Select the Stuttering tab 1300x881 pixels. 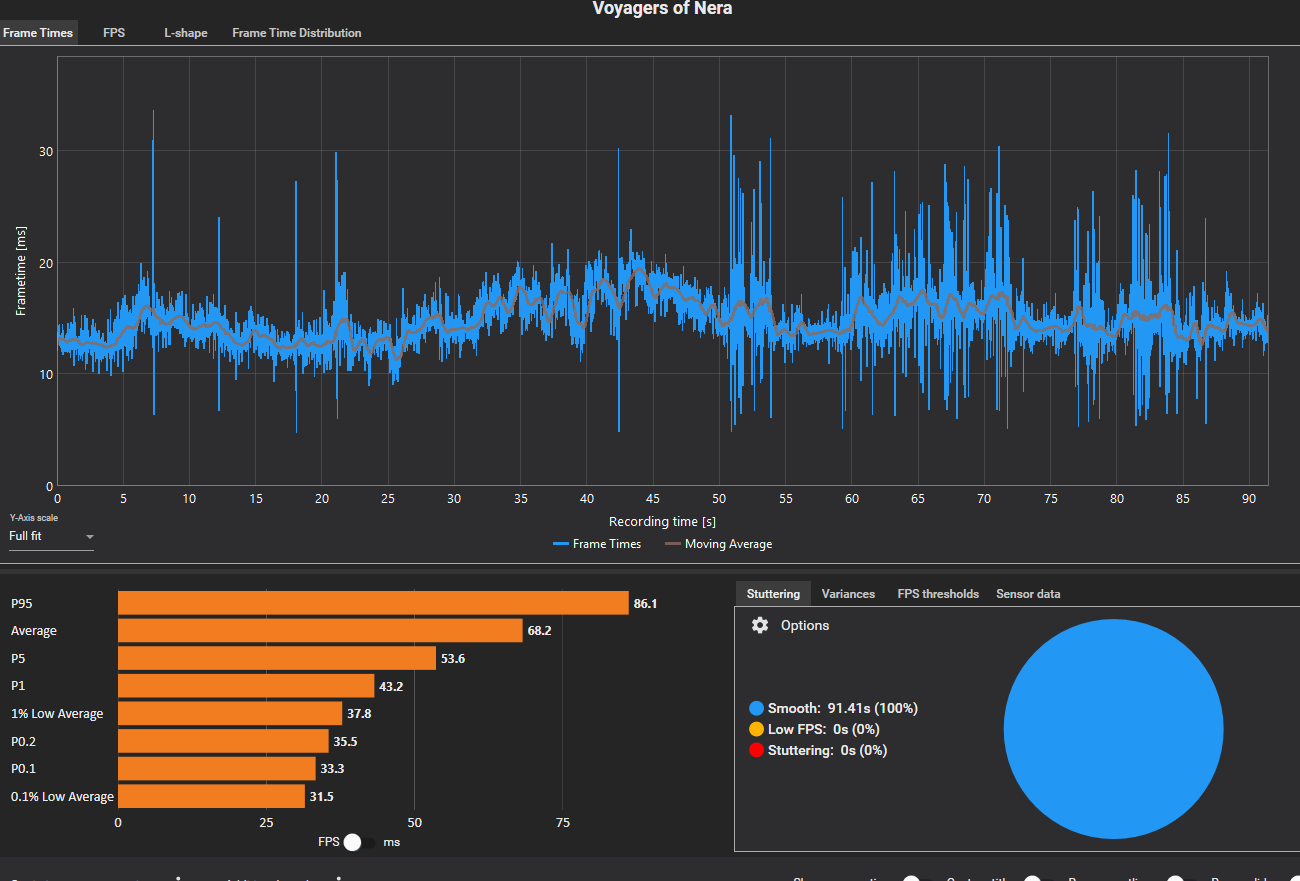pyautogui.click(x=773, y=594)
